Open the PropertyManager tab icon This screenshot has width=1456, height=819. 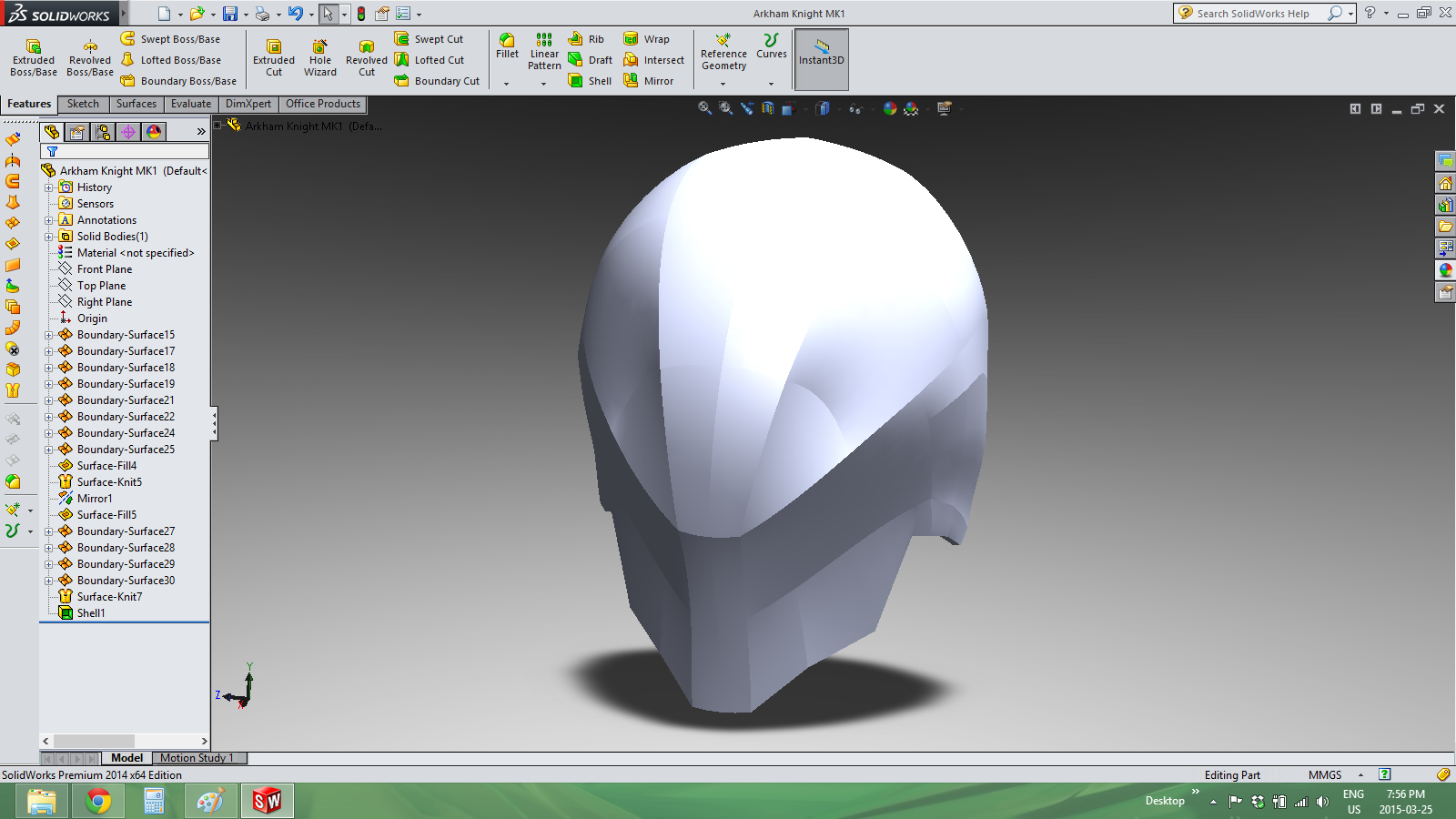click(77, 132)
